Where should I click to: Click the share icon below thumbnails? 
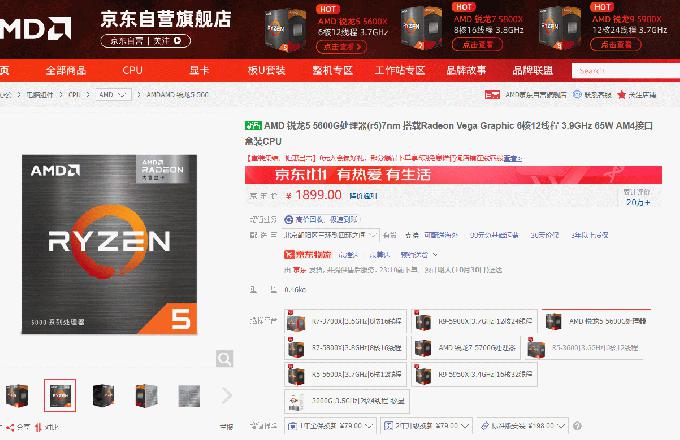click(10, 427)
